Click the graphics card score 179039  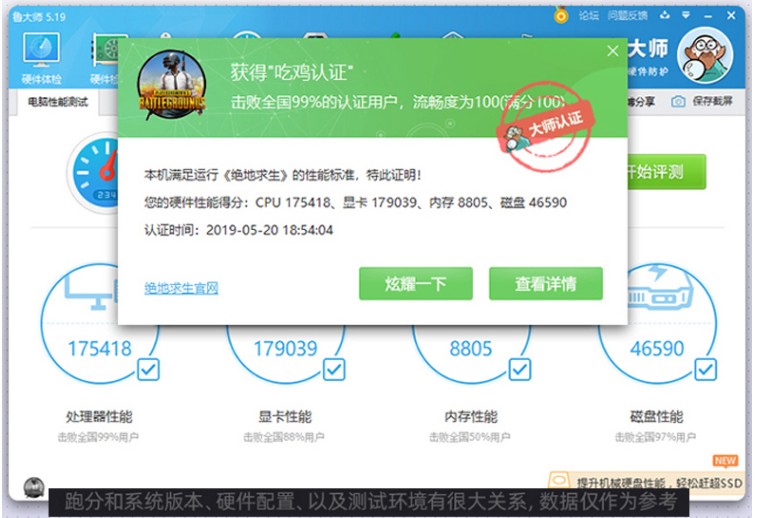[286, 348]
